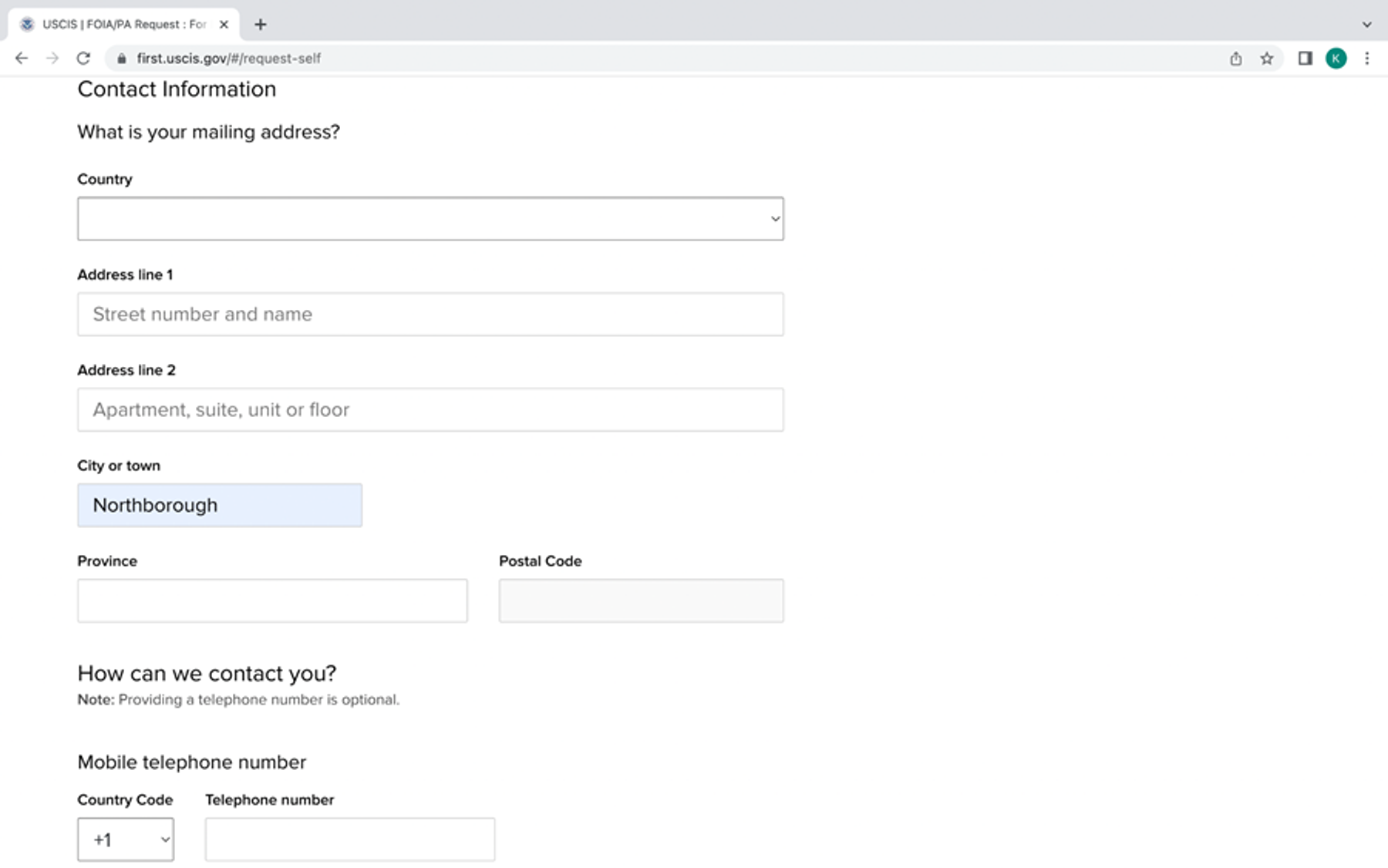Focus the City or town field
This screenshot has width=1388, height=868.
220,506
